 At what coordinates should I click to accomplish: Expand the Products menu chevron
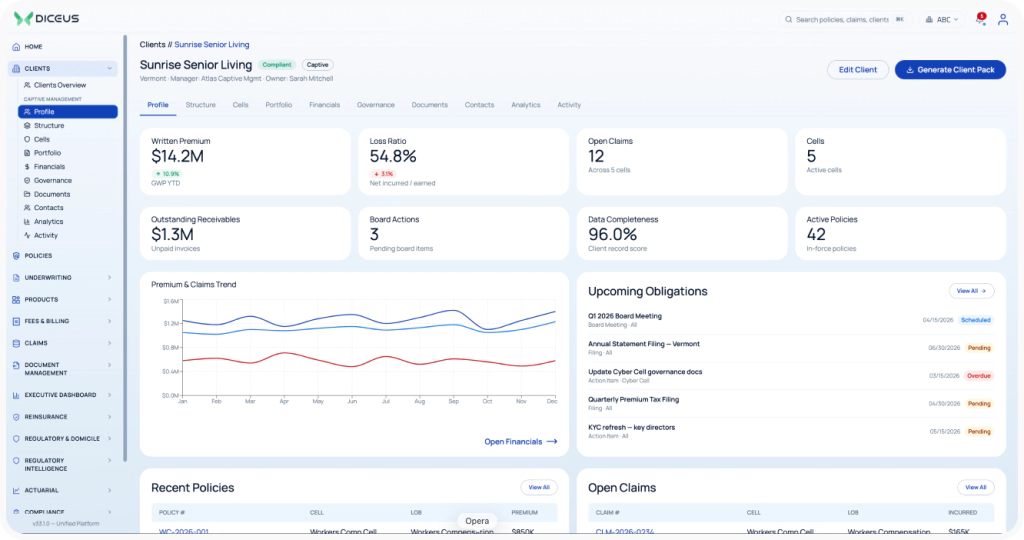(x=109, y=300)
